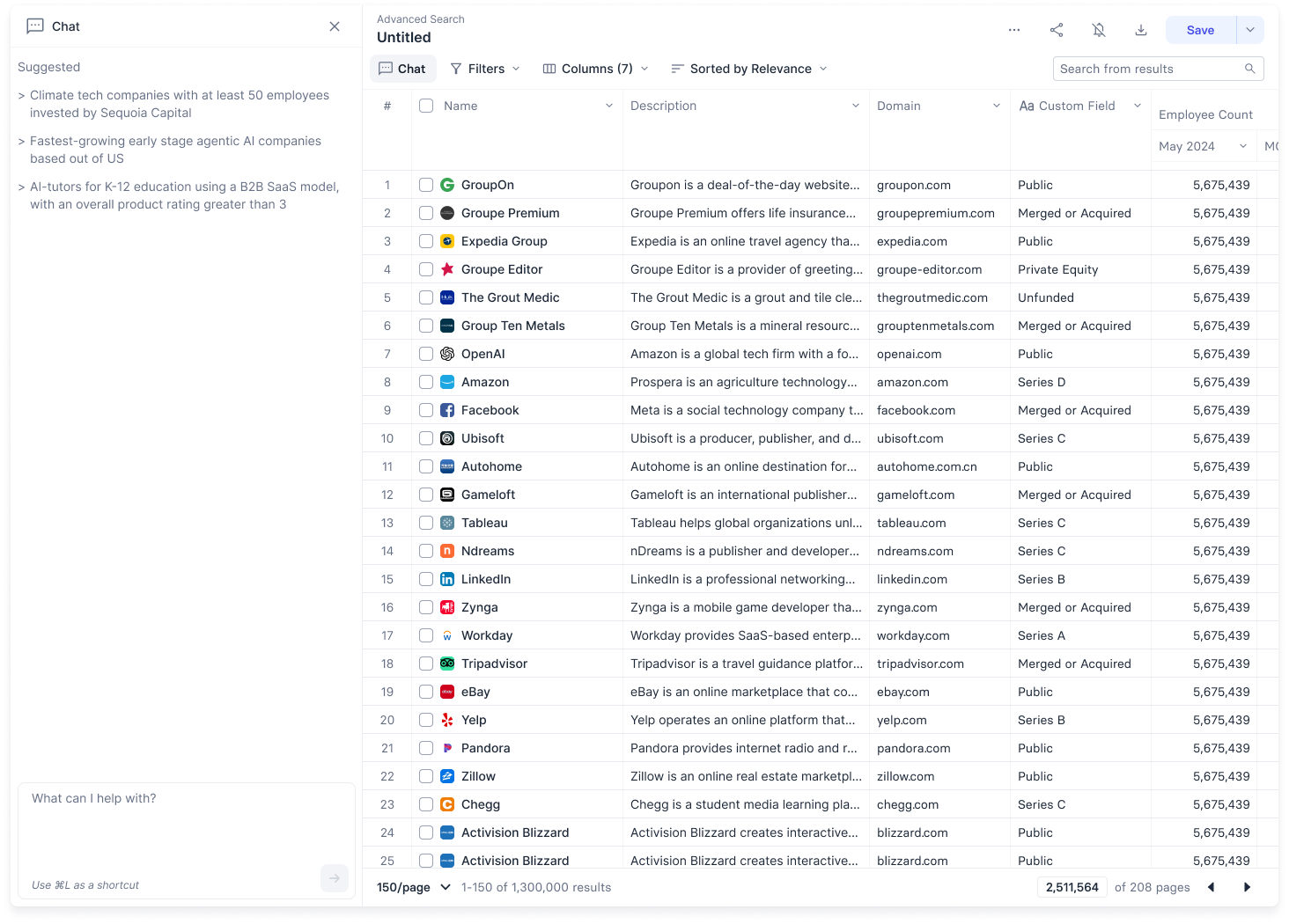Select suggestion about climate tech companies
The height and width of the screenshot is (924, 1289).
[x=180, y=104]
